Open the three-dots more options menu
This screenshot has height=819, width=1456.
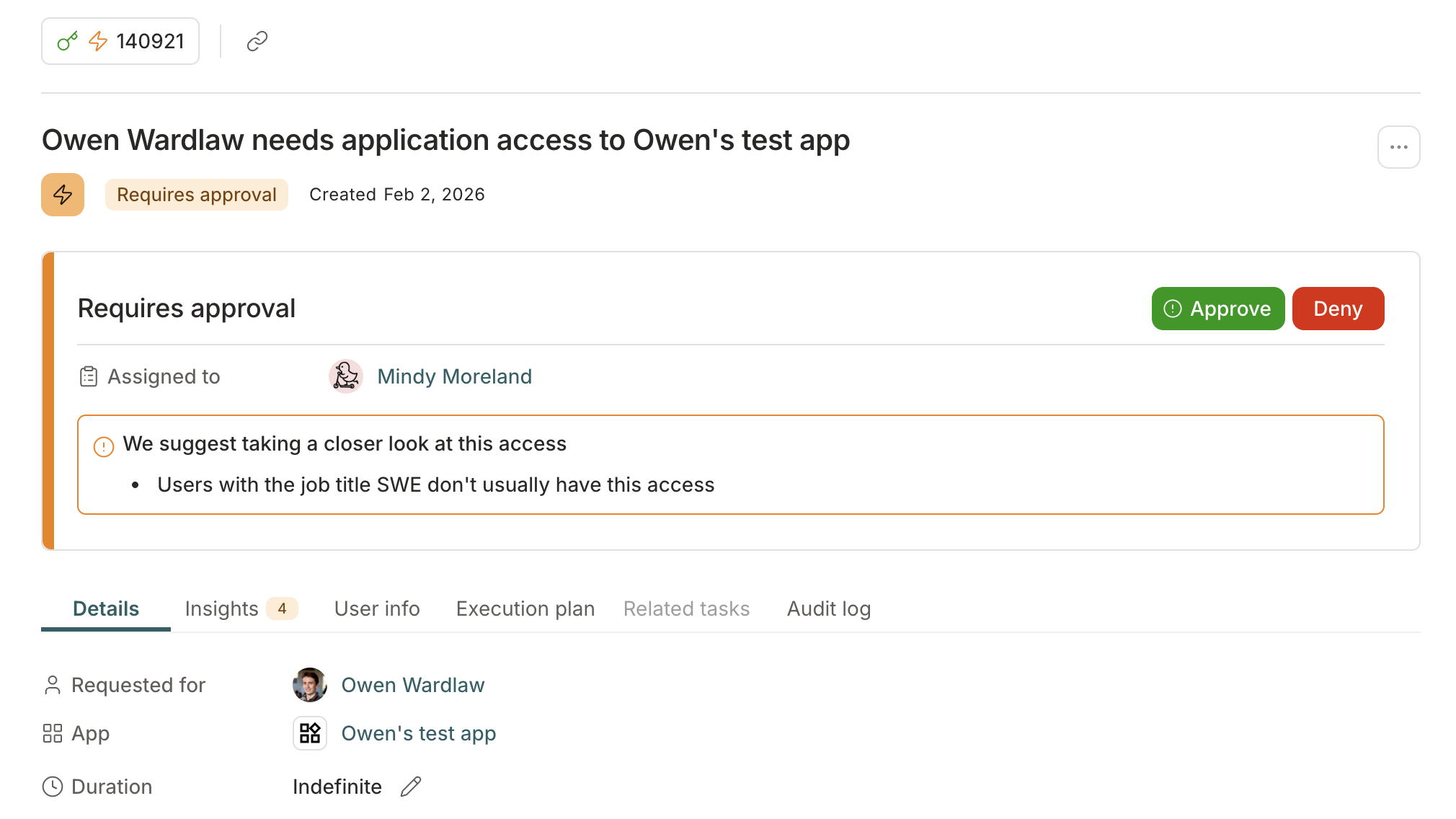1398,147
